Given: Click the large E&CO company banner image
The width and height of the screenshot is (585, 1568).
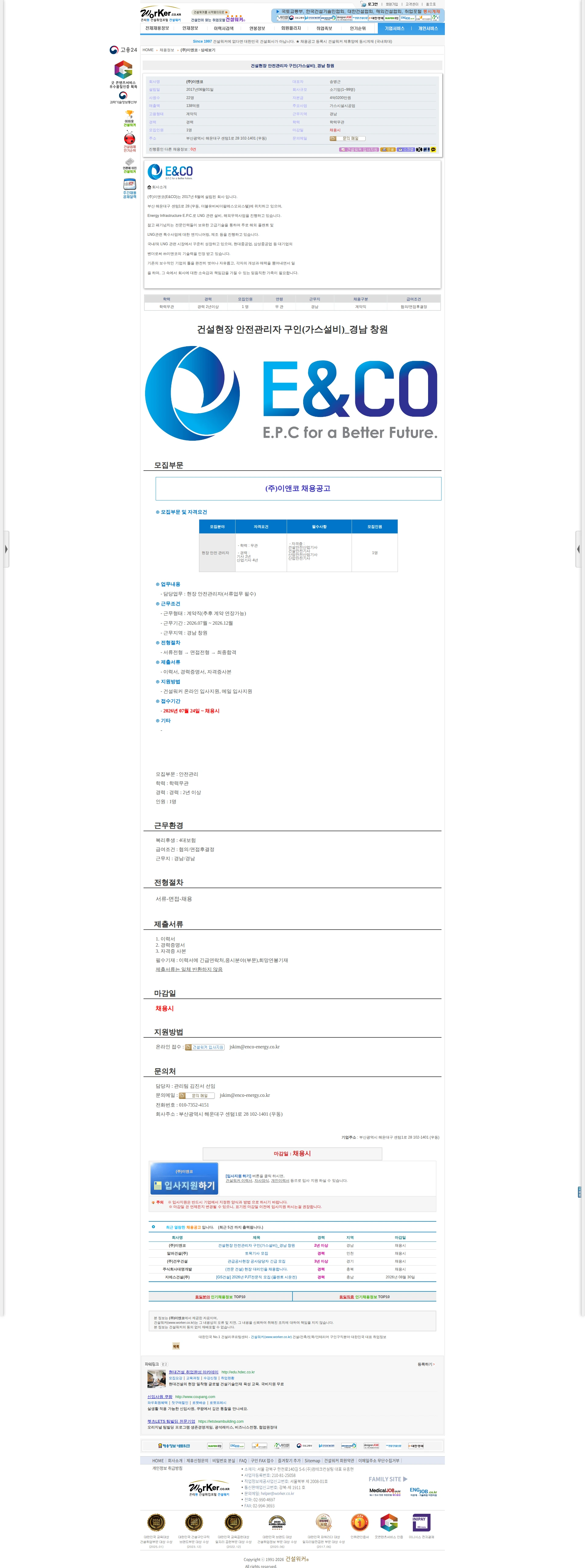Looking at the screenshot, I should tap(292, 393).
